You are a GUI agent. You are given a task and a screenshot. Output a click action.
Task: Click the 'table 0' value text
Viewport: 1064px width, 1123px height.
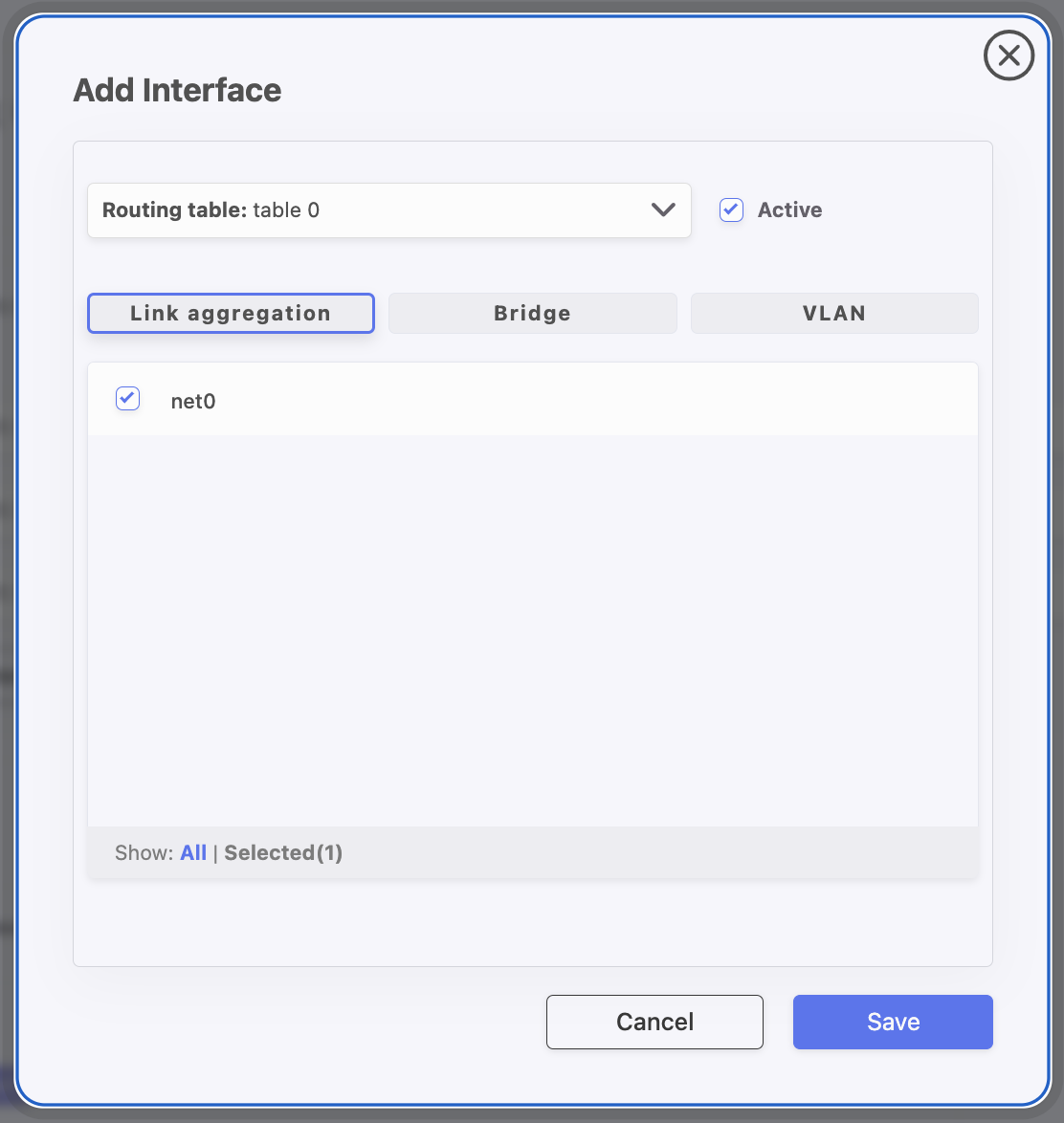point(286,210)
